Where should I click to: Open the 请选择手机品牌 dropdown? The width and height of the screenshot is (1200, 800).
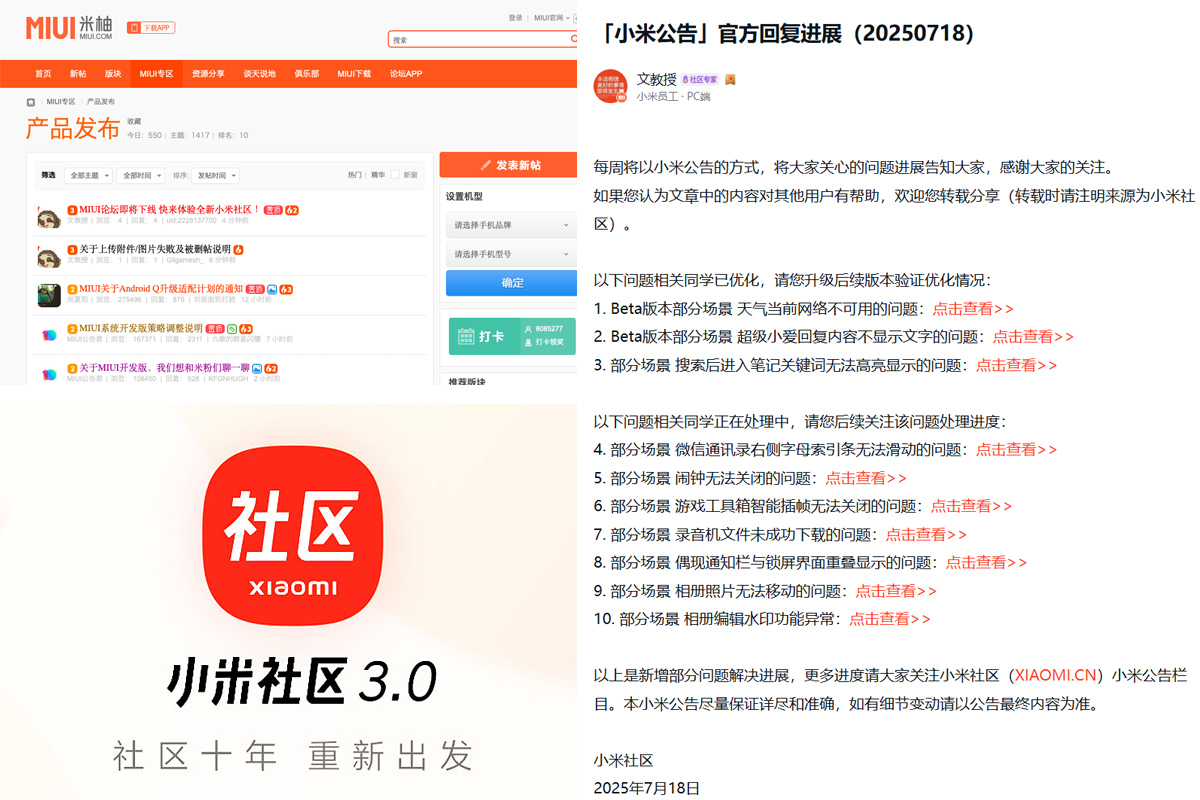[x=511, y=225]
